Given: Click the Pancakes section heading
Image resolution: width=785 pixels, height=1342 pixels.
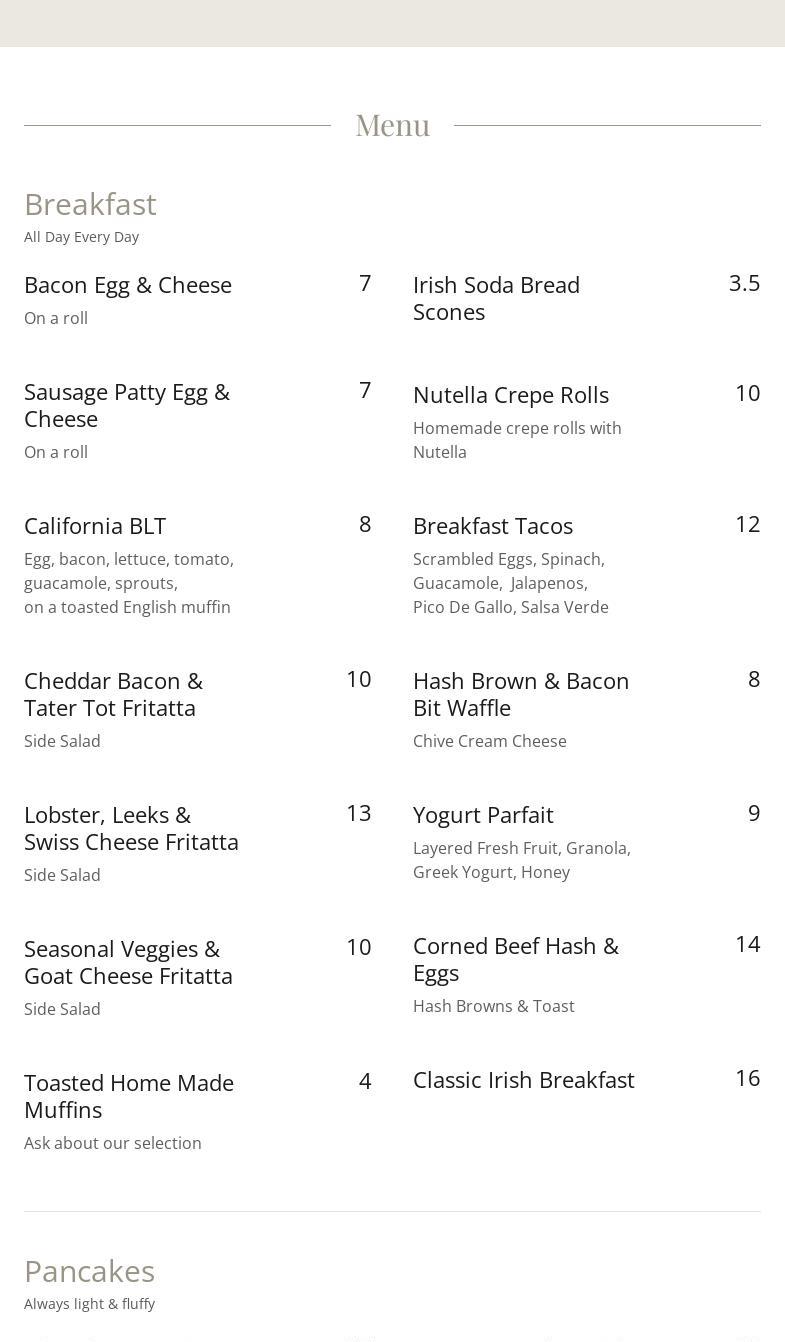Looking at the screenshot, I should tap(89, 1271).
